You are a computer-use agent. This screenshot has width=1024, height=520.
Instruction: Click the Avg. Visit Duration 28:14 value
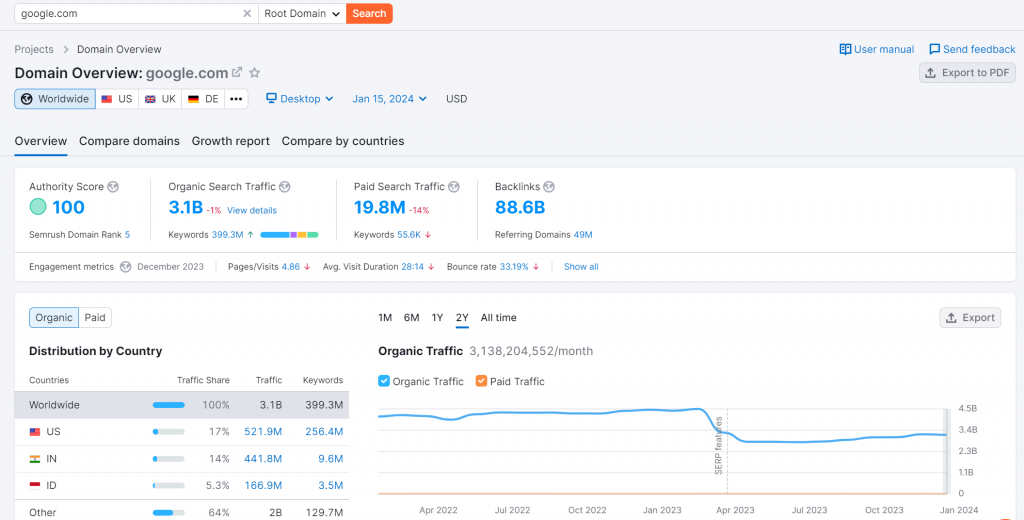[x=413, y=267]
